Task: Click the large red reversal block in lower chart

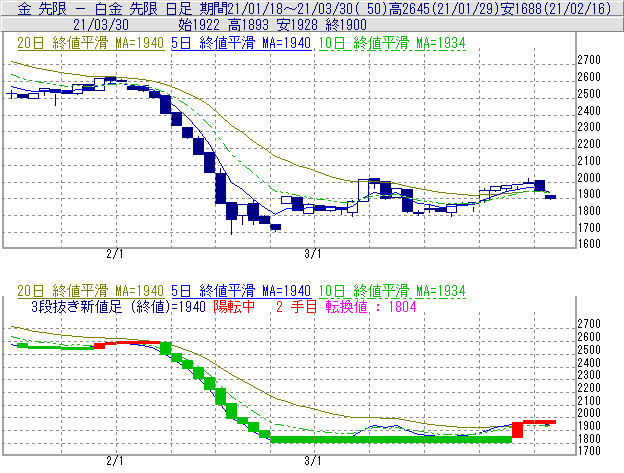Action: [x=517, y=430]
